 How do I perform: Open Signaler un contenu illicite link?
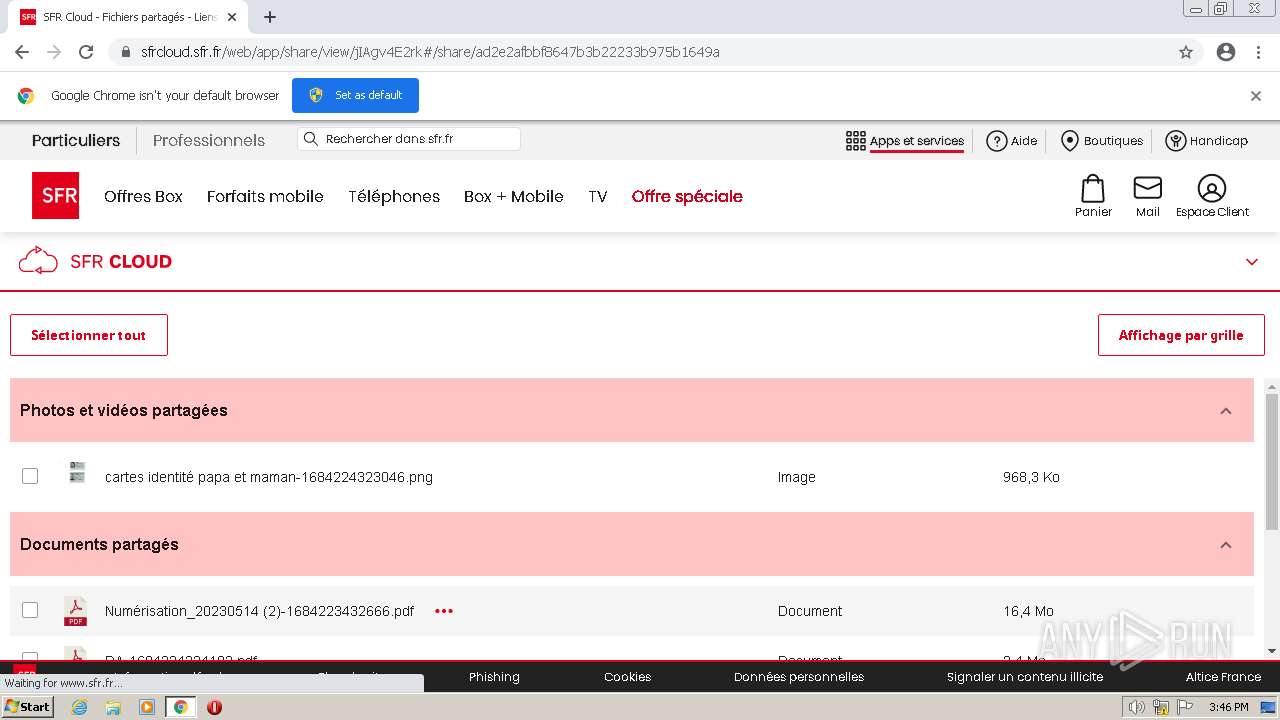tap(1025, 677)
